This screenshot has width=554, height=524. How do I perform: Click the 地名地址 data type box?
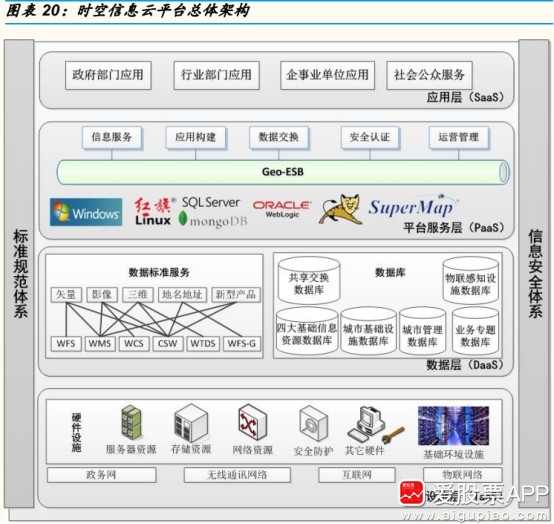(182, 294)
